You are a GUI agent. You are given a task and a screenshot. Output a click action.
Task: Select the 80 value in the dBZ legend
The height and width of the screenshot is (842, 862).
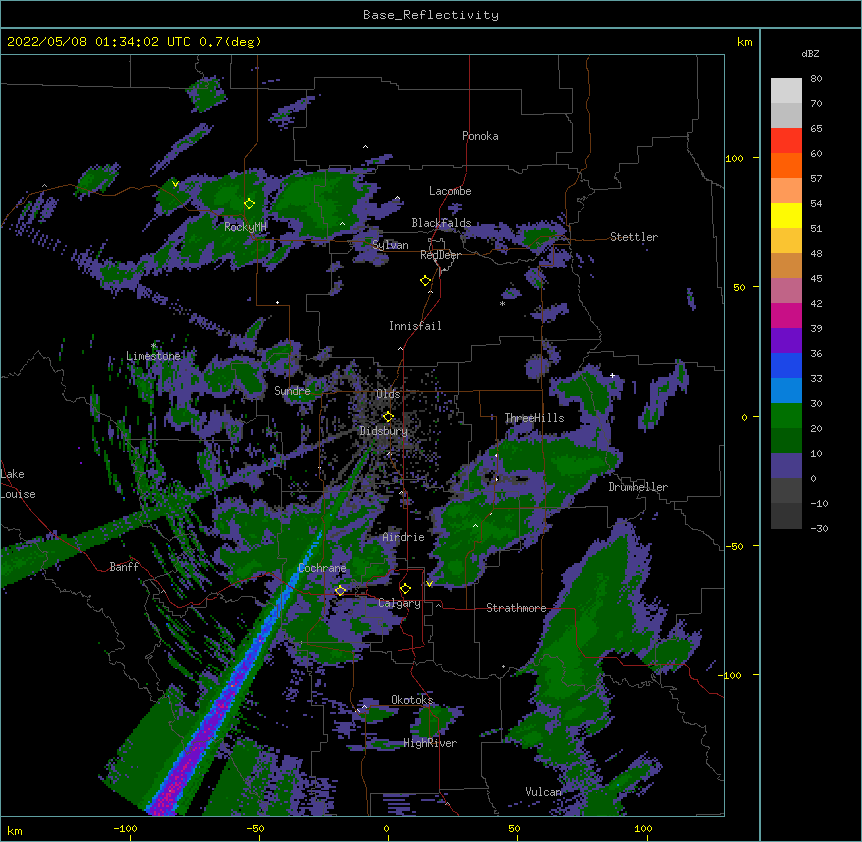tap(816, 79)
